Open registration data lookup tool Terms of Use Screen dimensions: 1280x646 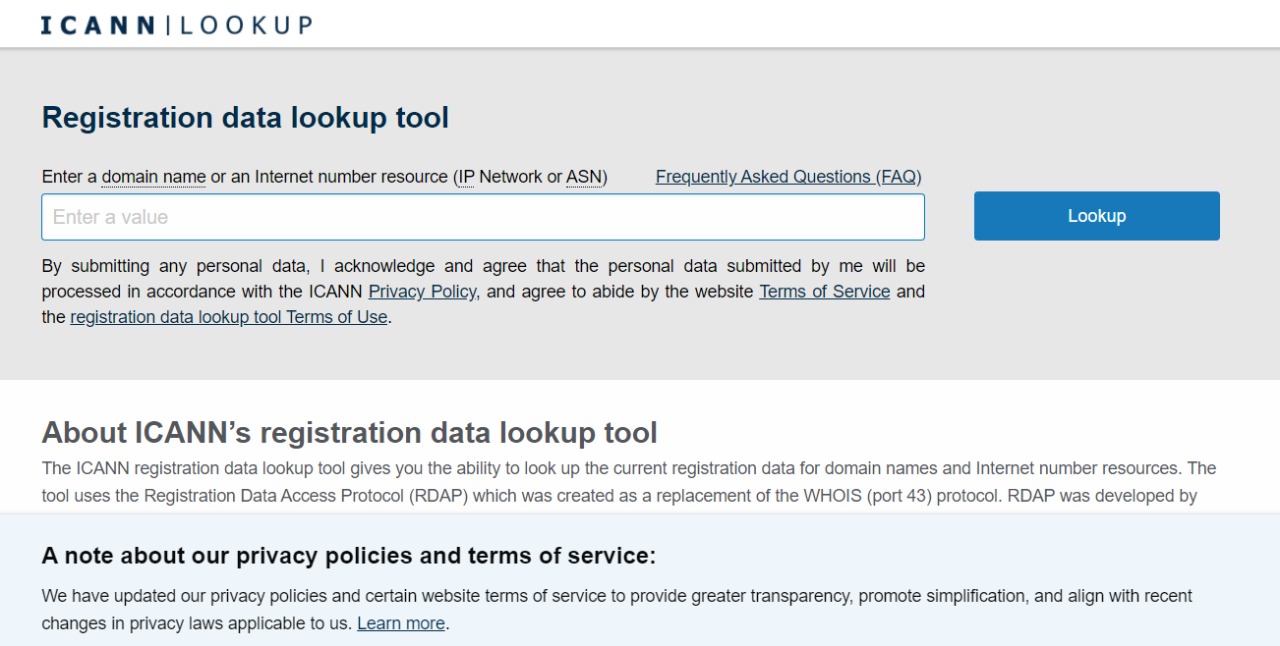[228, 318]
